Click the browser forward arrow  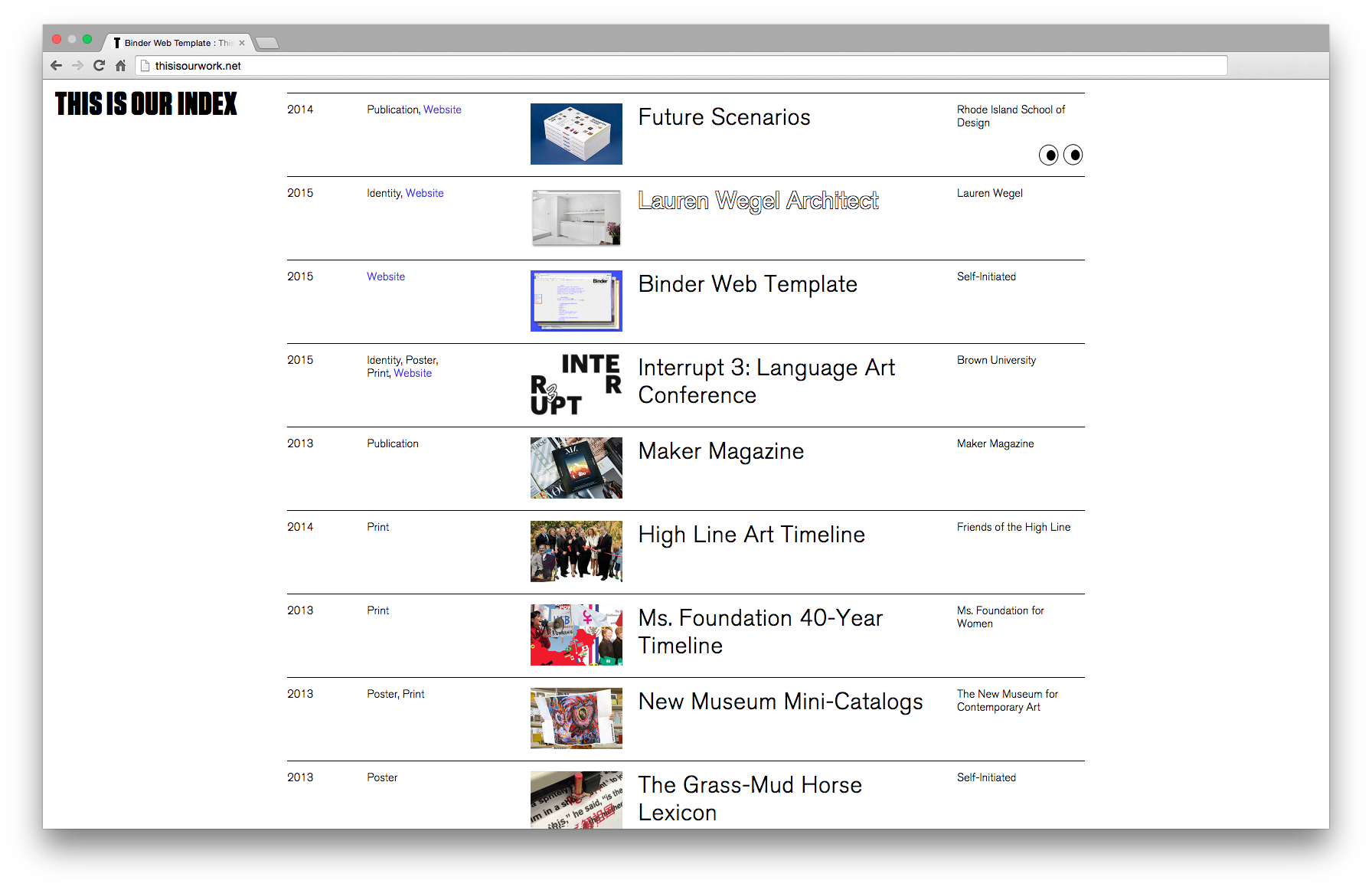pyautogui.click(x=77, y=66)
